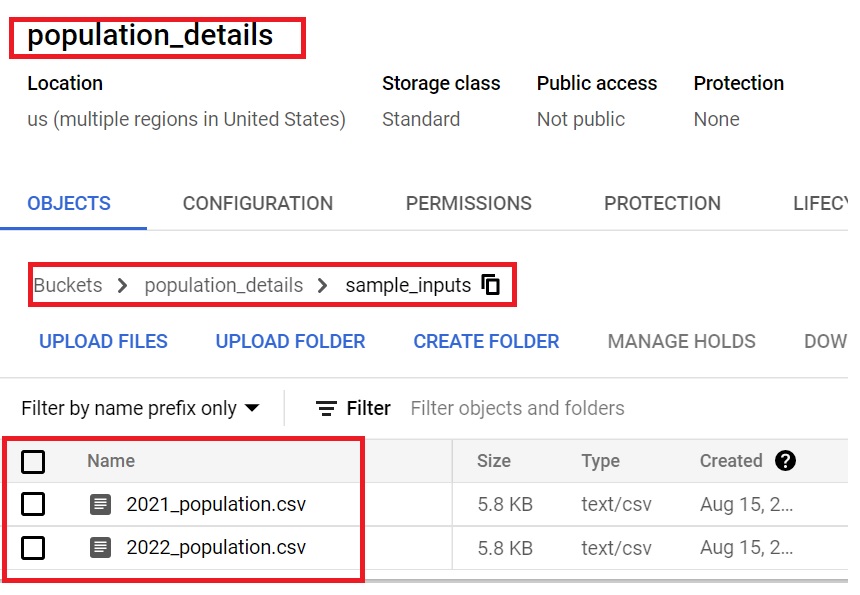Check the select-all checkbox above the object list
This screenshot has width=860, height=595.
[x=35, y=461]
